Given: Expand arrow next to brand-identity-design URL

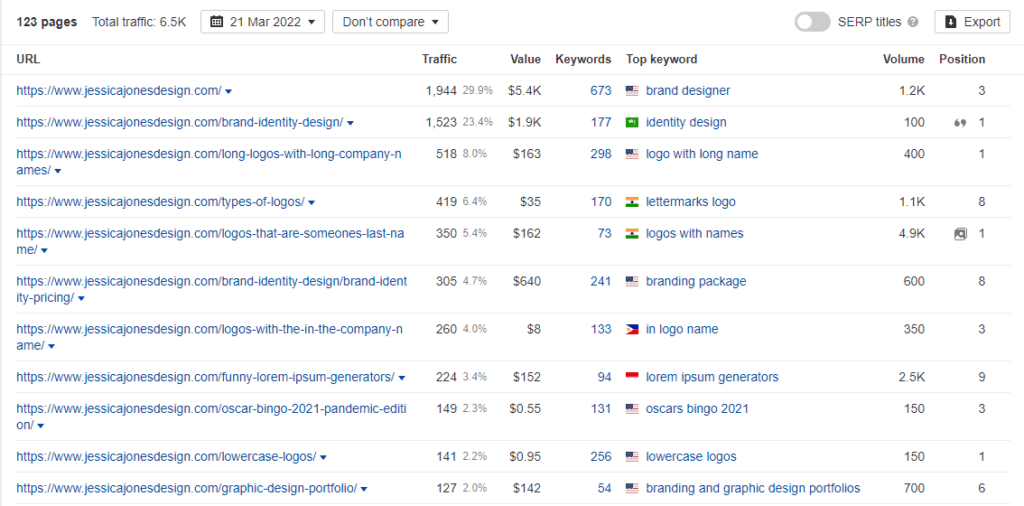Looking at the screenshot, I should [x=350, y=123].
